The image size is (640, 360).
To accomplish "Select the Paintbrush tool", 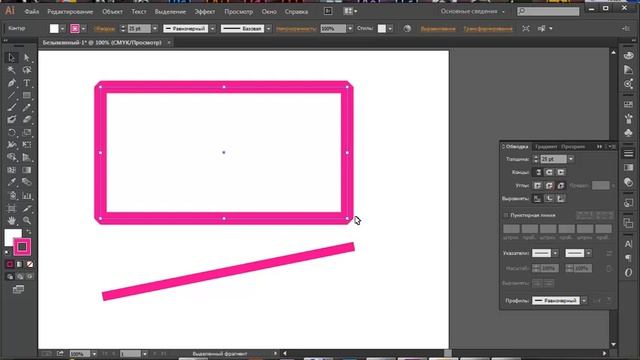I will click(x=11, y=108).
